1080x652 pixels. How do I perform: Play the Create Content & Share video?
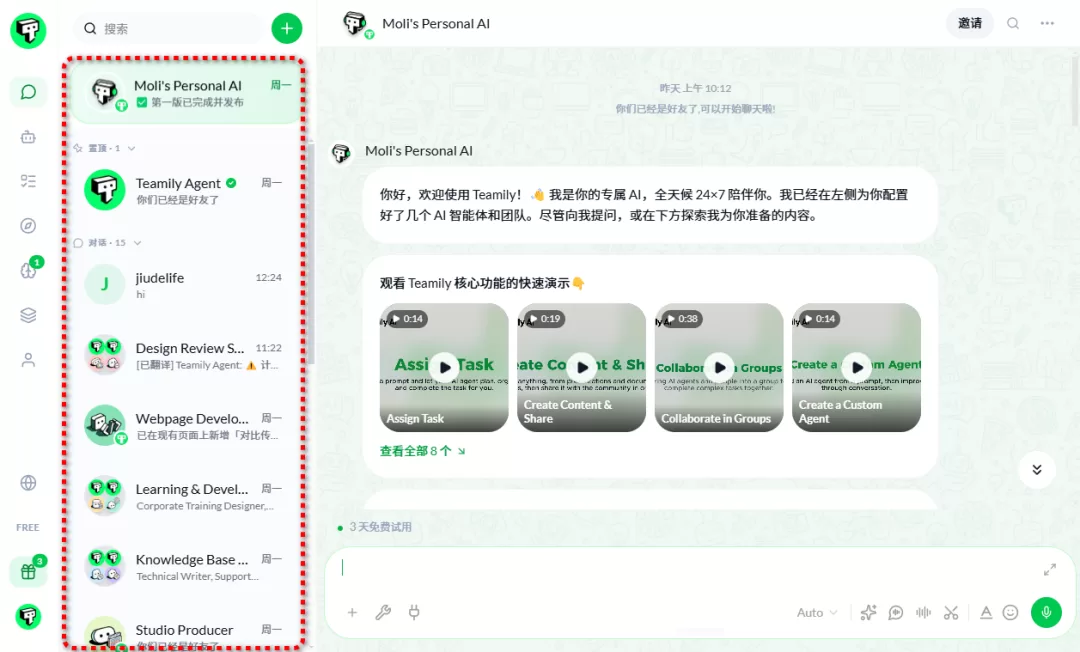(x=582, y=368)
